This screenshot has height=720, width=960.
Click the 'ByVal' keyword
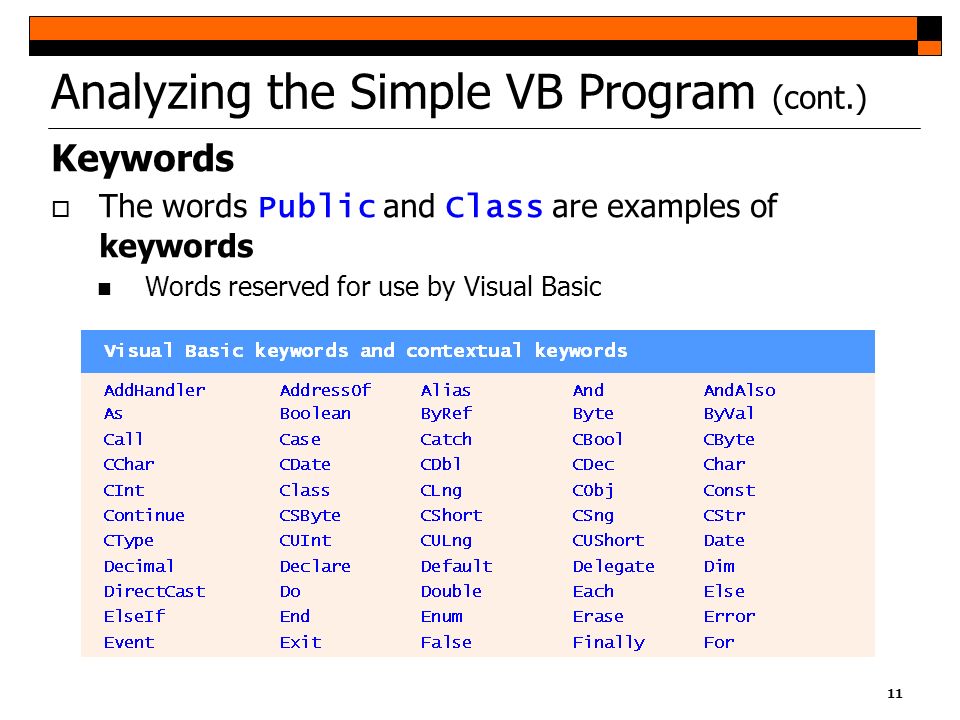pyautogui.click(x=729, y=414)
